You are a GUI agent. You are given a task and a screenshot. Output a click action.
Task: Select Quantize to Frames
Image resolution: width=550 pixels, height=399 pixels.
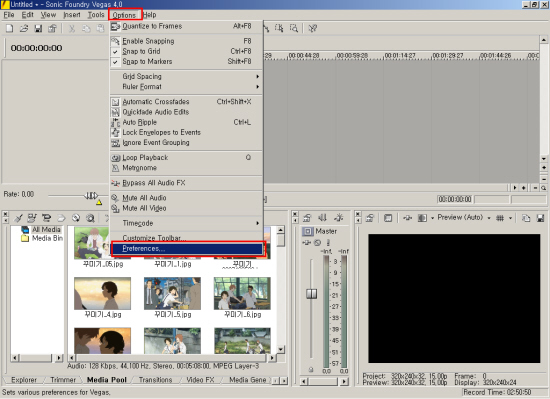186,26
